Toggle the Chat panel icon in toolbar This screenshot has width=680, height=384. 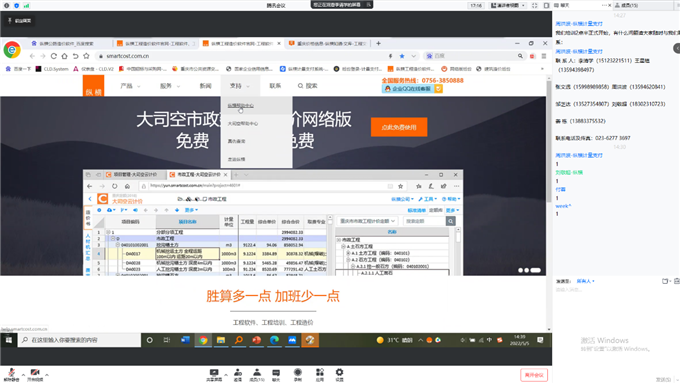[x=276, y=374]
